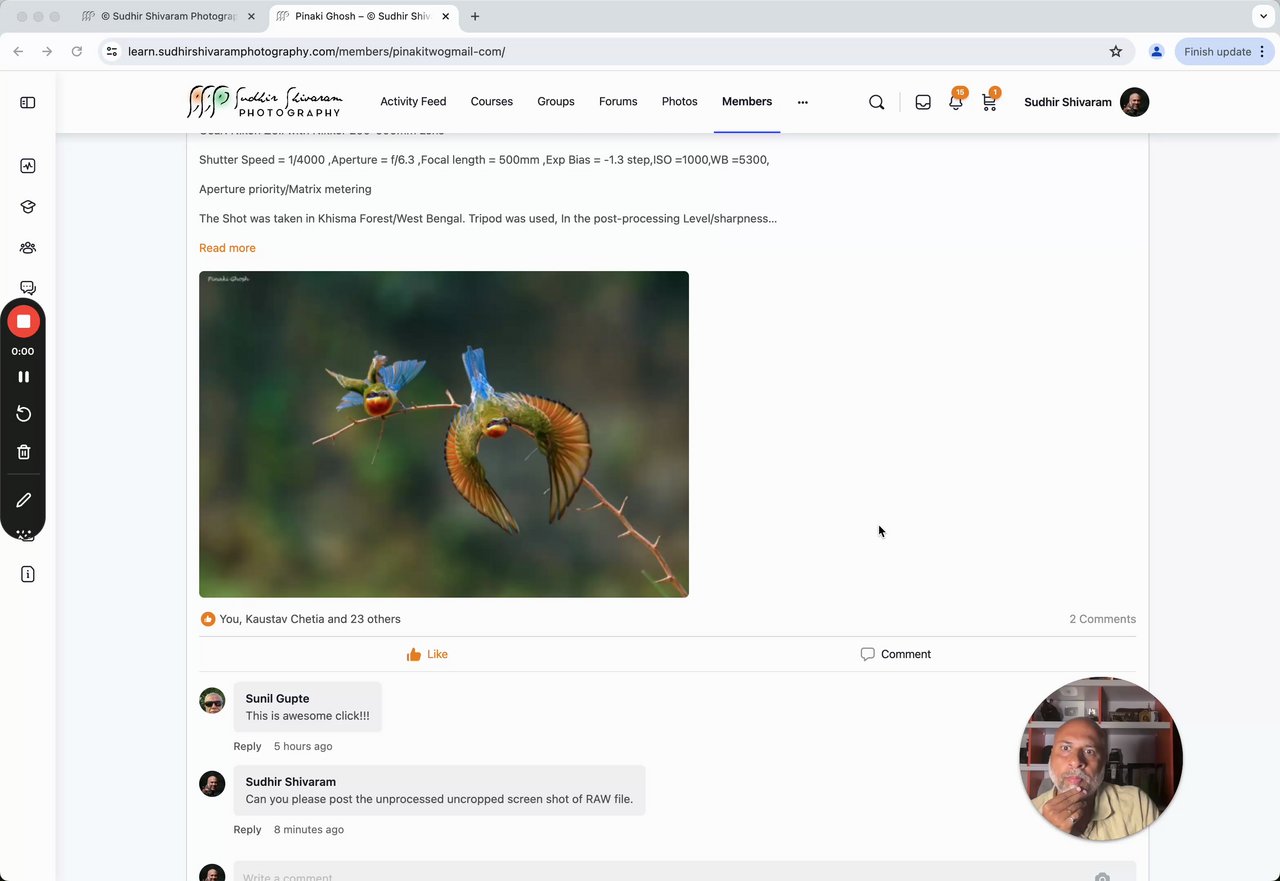
Task: Open Sunil Gupte's profile name
Action: pyautogui.click(x=277, y=698)
